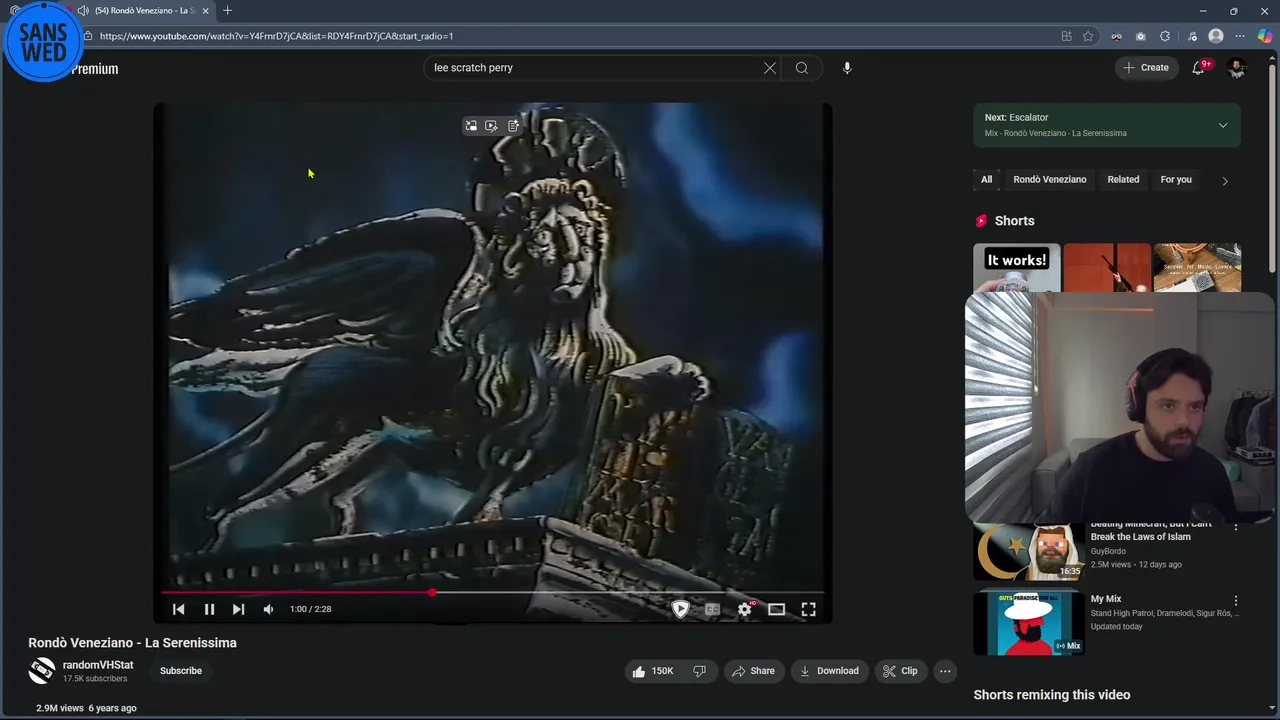Enter fullscreen mode
The height and width of the screenshot is (720, 1280).
pyautogui.click(x=808, y=609)
